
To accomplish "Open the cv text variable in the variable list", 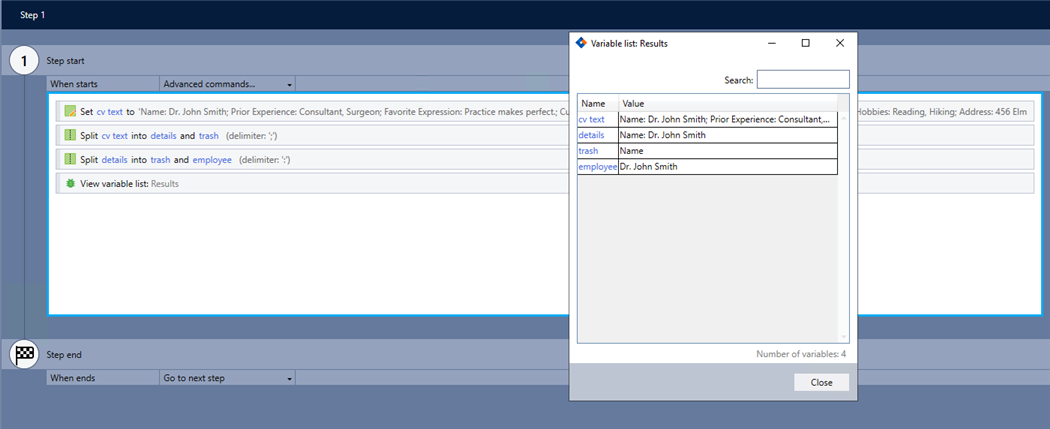I will tap(591, 120).
